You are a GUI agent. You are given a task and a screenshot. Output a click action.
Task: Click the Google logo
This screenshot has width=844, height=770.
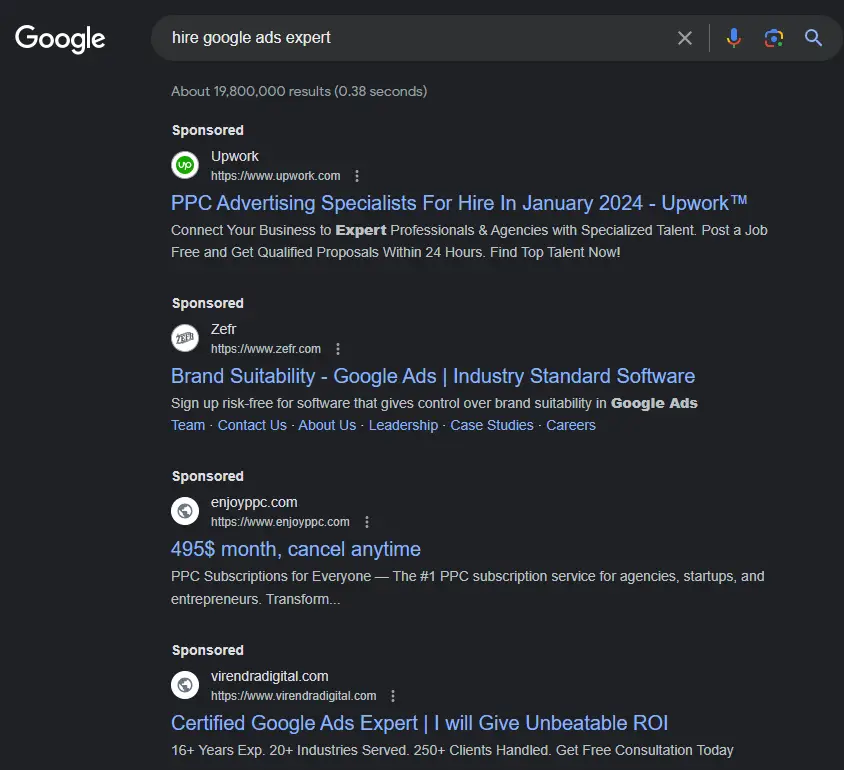click(x=60, y=39)
